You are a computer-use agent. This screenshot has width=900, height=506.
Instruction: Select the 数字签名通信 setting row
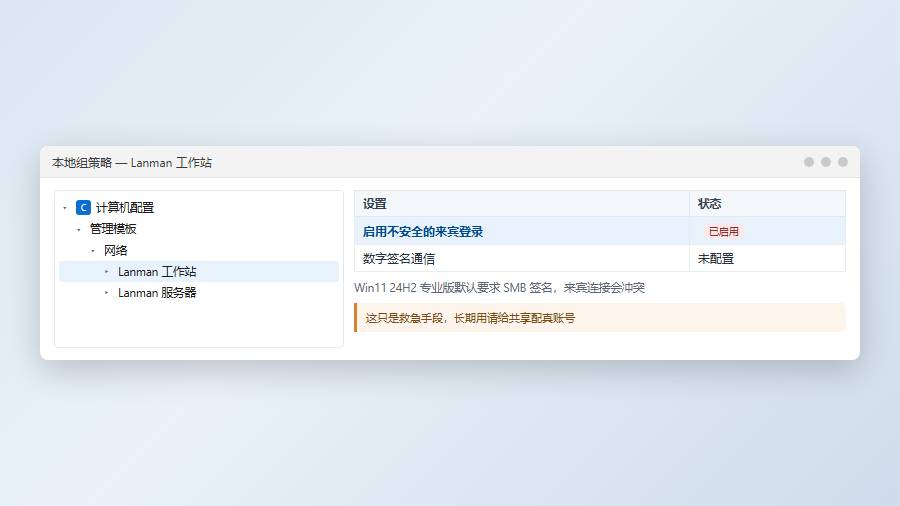pos(600,259)
